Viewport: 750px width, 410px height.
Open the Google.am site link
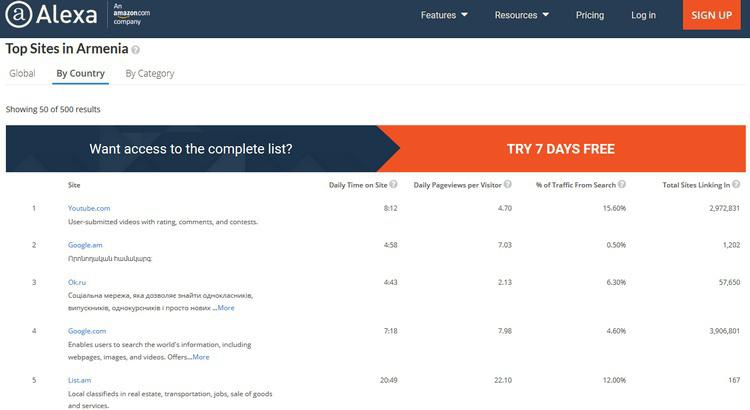pos(85,245)
